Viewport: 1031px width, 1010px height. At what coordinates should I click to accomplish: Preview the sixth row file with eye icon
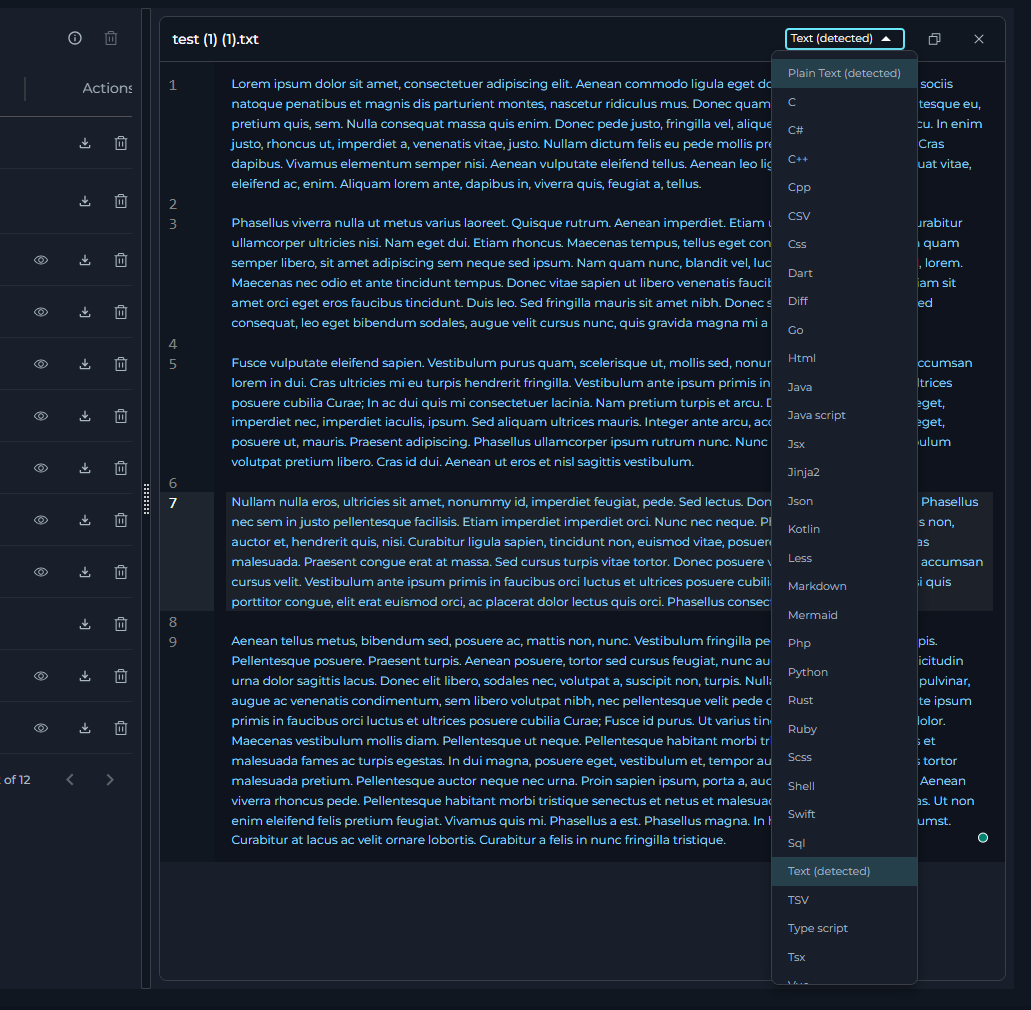[41, 416]
